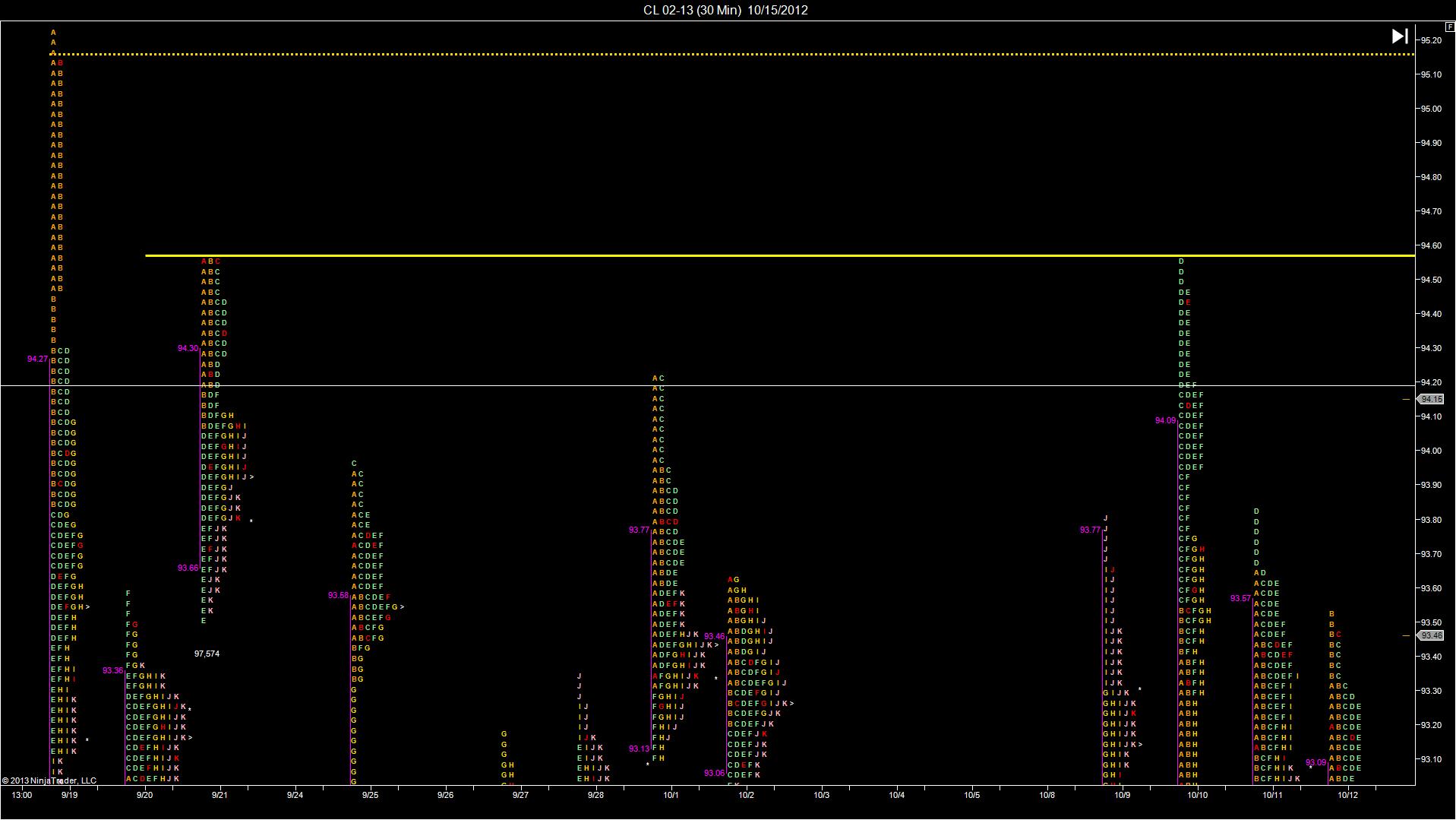Click the 10/1 date axis label
This screenshot has height=820, width=1456.
pos(671,795)
